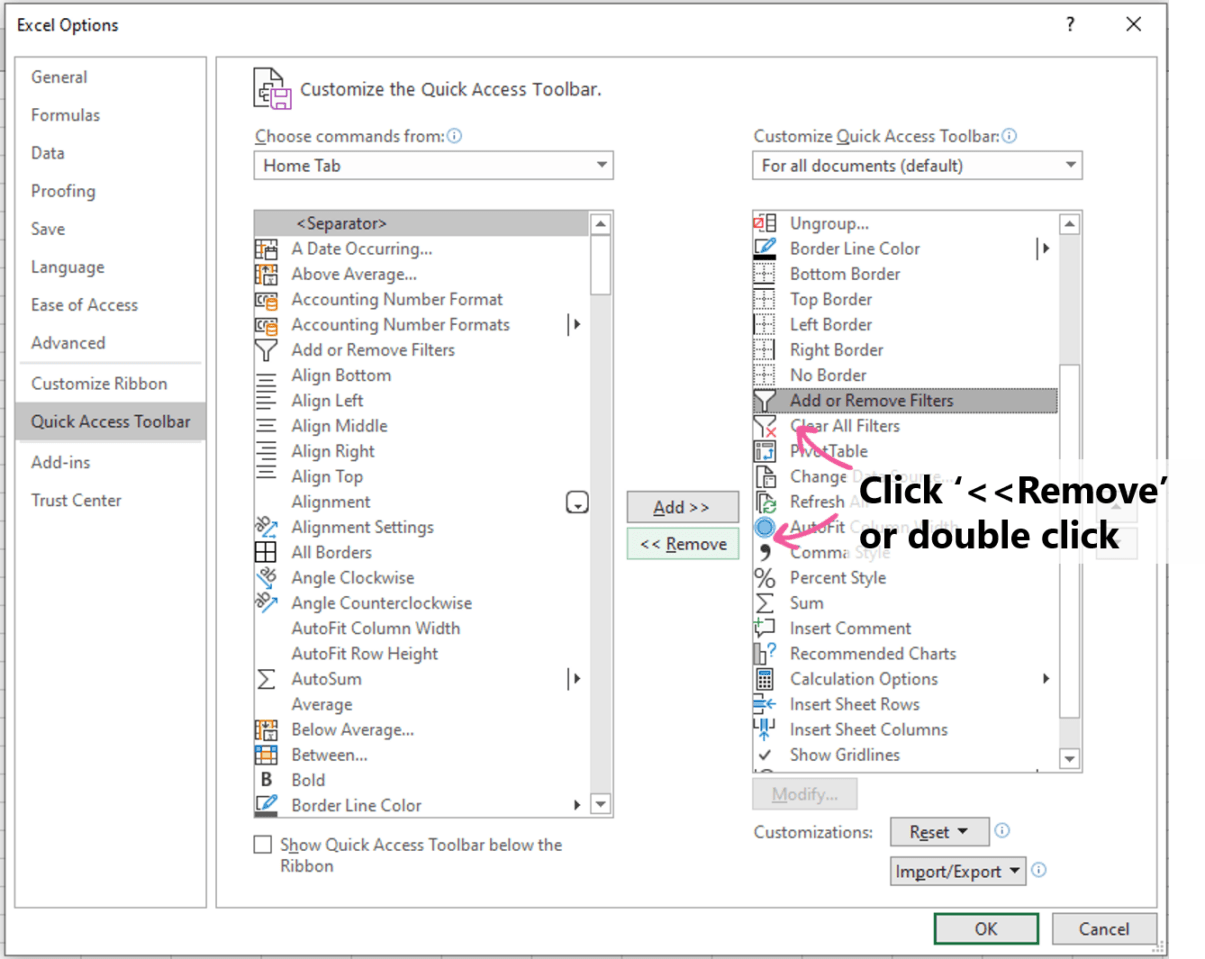Select the AutoSum icon in the commands list
Image resolution: width=1205 pixels, height=959 pixels.
(265, 678)
